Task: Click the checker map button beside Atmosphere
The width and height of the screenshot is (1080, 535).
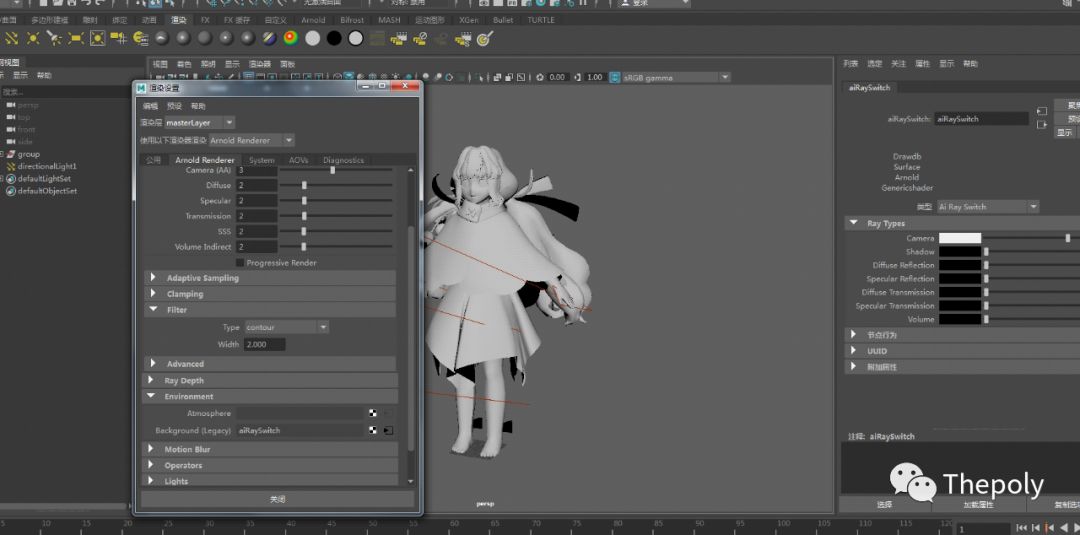Action: pyautogui.click(x=372, y=413)
